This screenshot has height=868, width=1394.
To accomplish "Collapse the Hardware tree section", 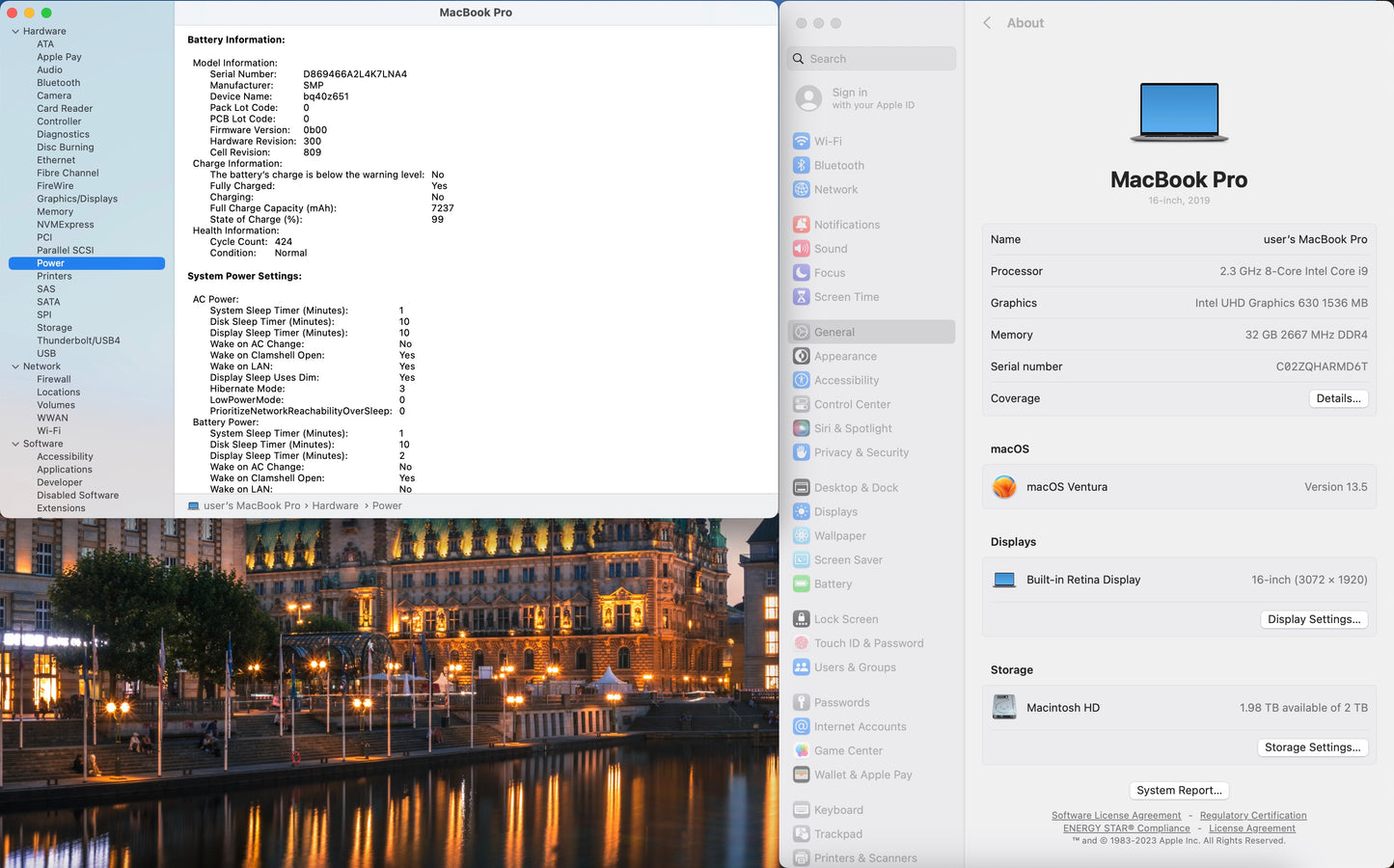I will (x=15, y=32).
